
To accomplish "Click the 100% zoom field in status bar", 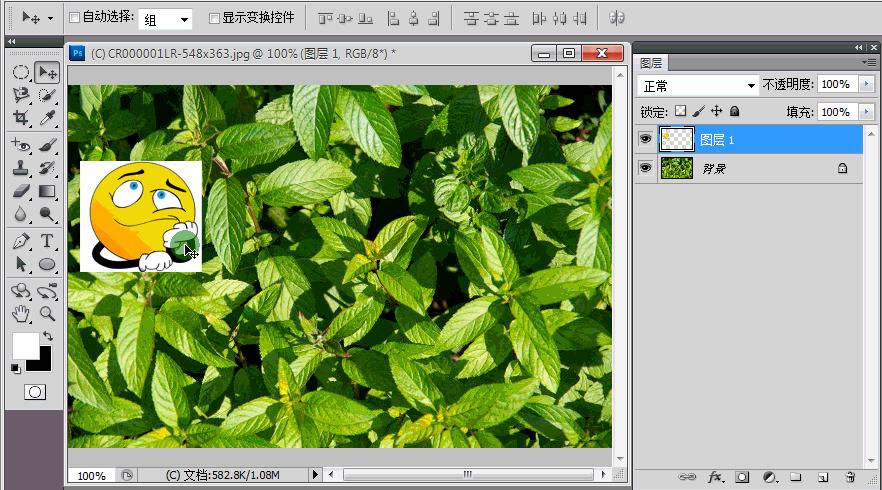I will 92,475.
